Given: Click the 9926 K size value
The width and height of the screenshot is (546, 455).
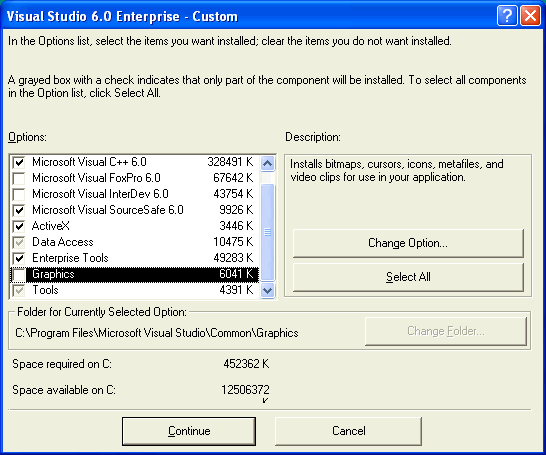Looking at the screenshot, I should (x=236, y=210).
